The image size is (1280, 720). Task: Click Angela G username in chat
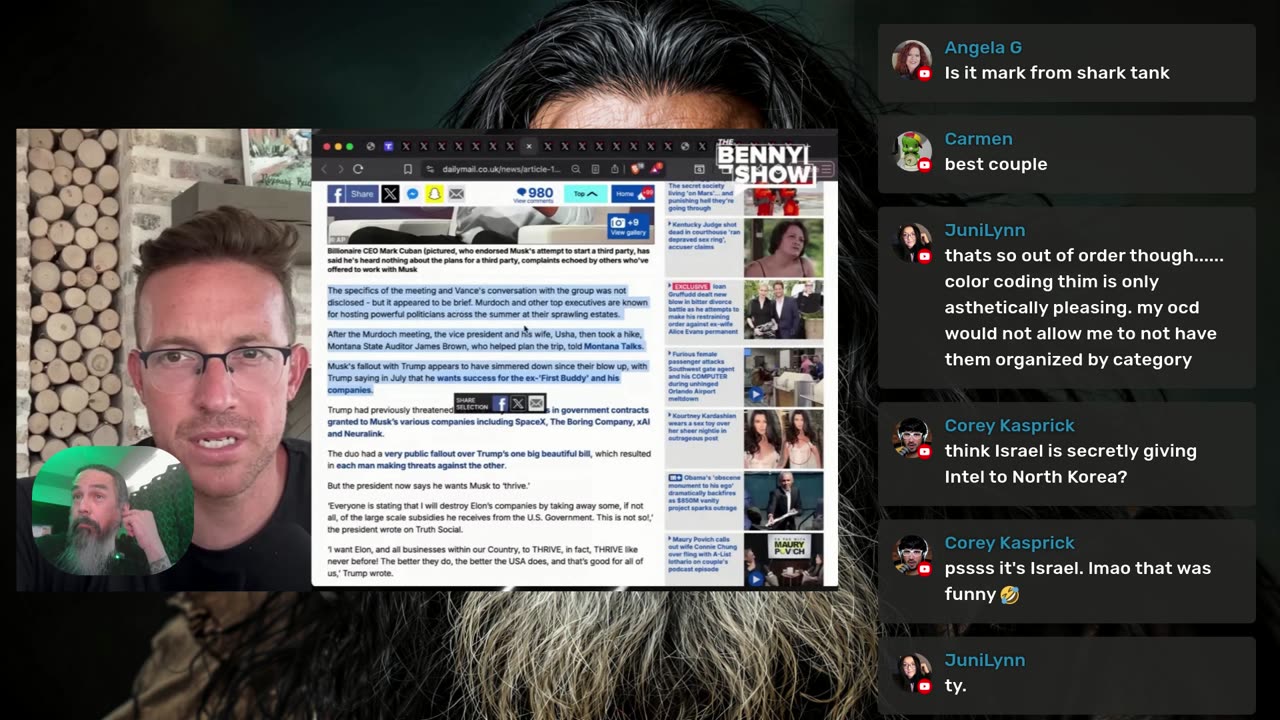(x=983, y=47)
